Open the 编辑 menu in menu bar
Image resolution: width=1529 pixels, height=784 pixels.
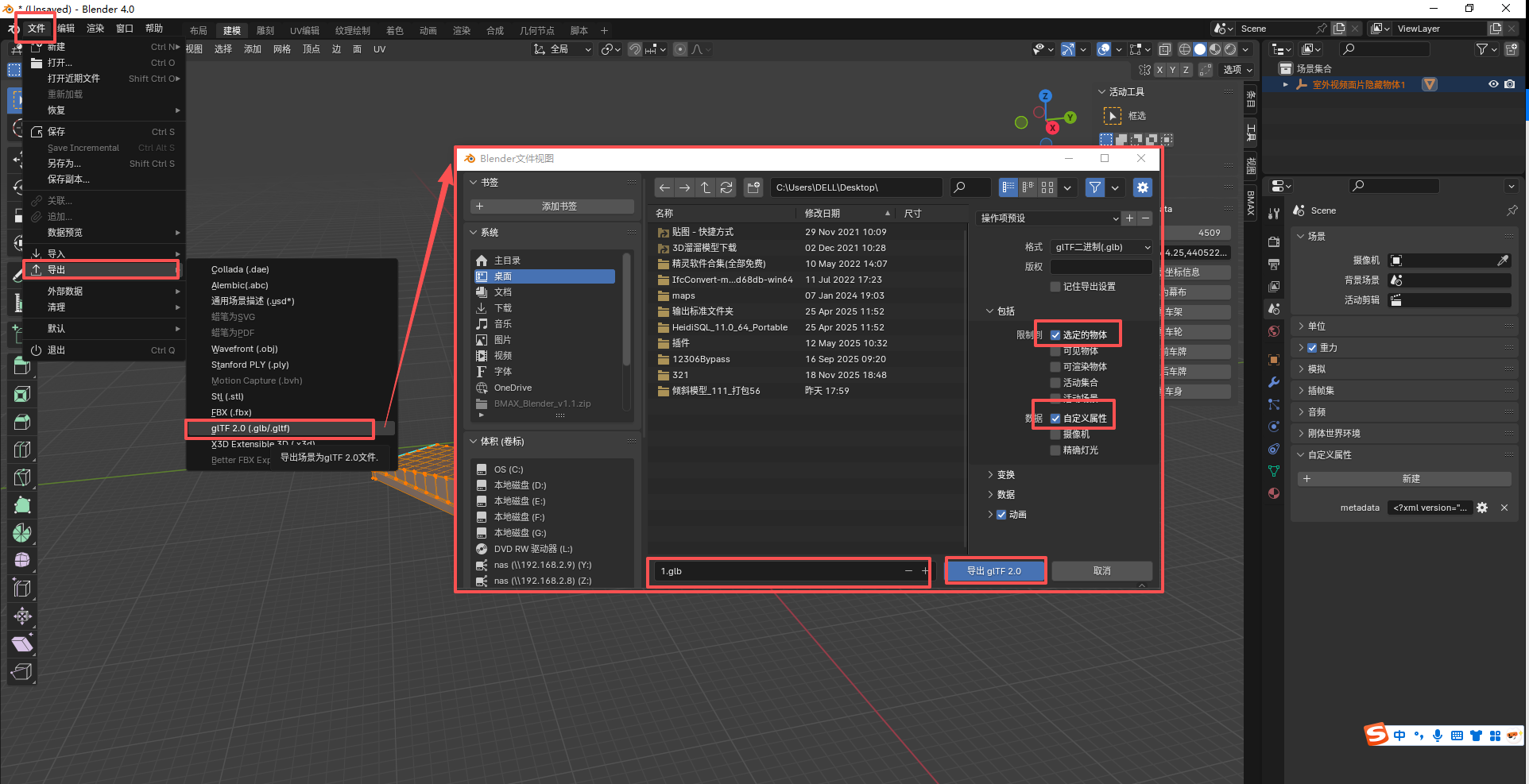click(66, 29)
